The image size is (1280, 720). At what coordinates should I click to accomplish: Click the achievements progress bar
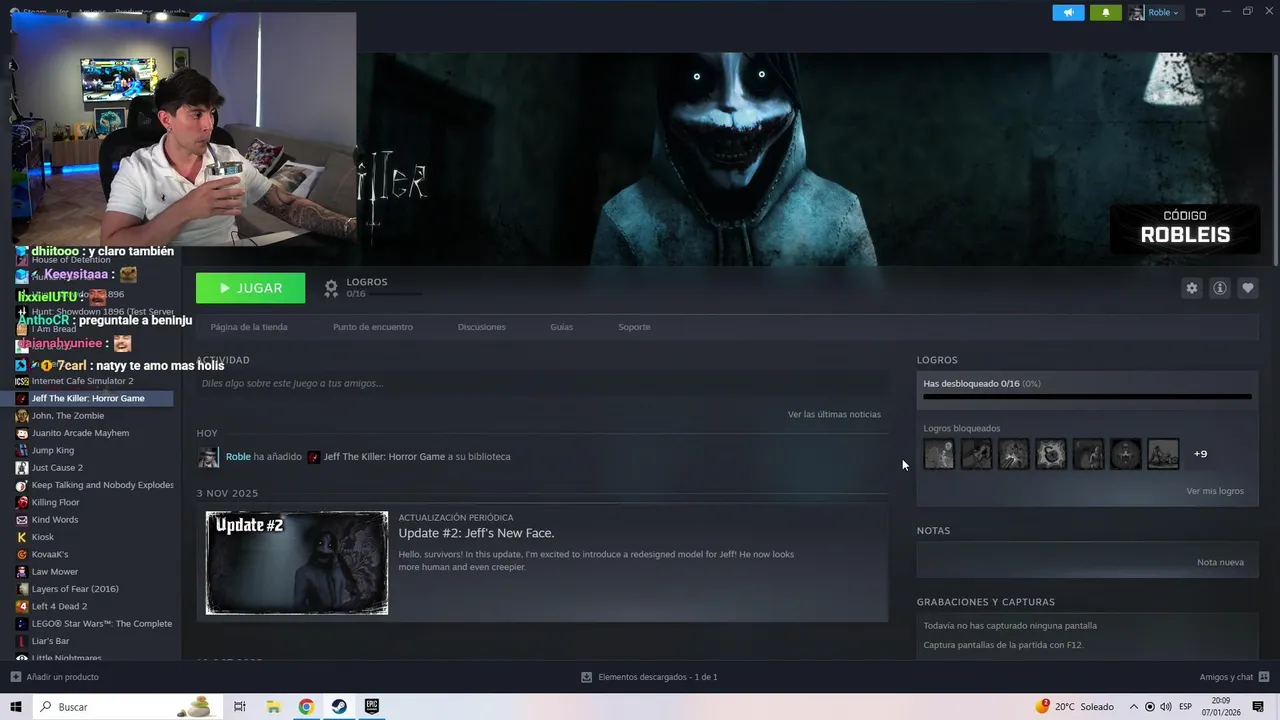pos(1087,397)
